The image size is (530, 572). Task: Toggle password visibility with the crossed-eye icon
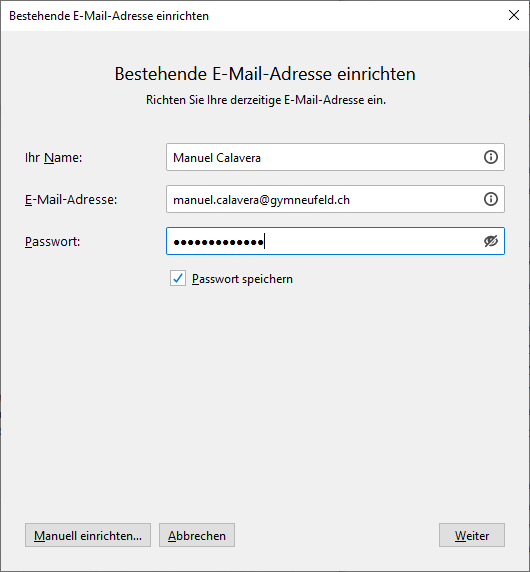click(x=491, y=241)
